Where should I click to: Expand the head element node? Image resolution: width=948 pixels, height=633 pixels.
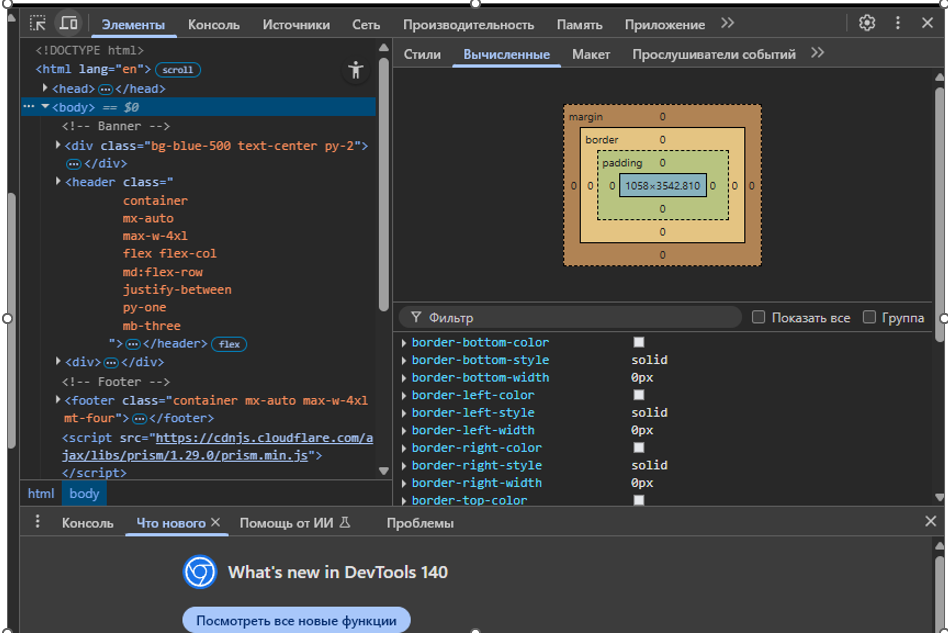point(46,89)
